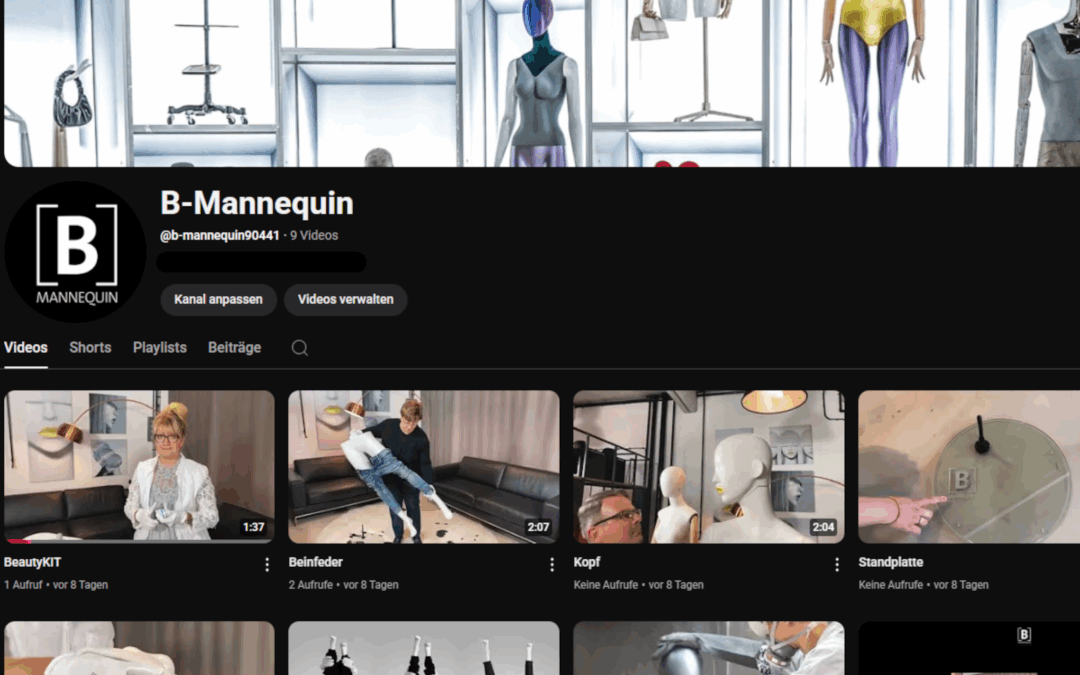Open options menu for Kopf video
The width and height of the screenshot is (1080, 675).
point(837,565)
